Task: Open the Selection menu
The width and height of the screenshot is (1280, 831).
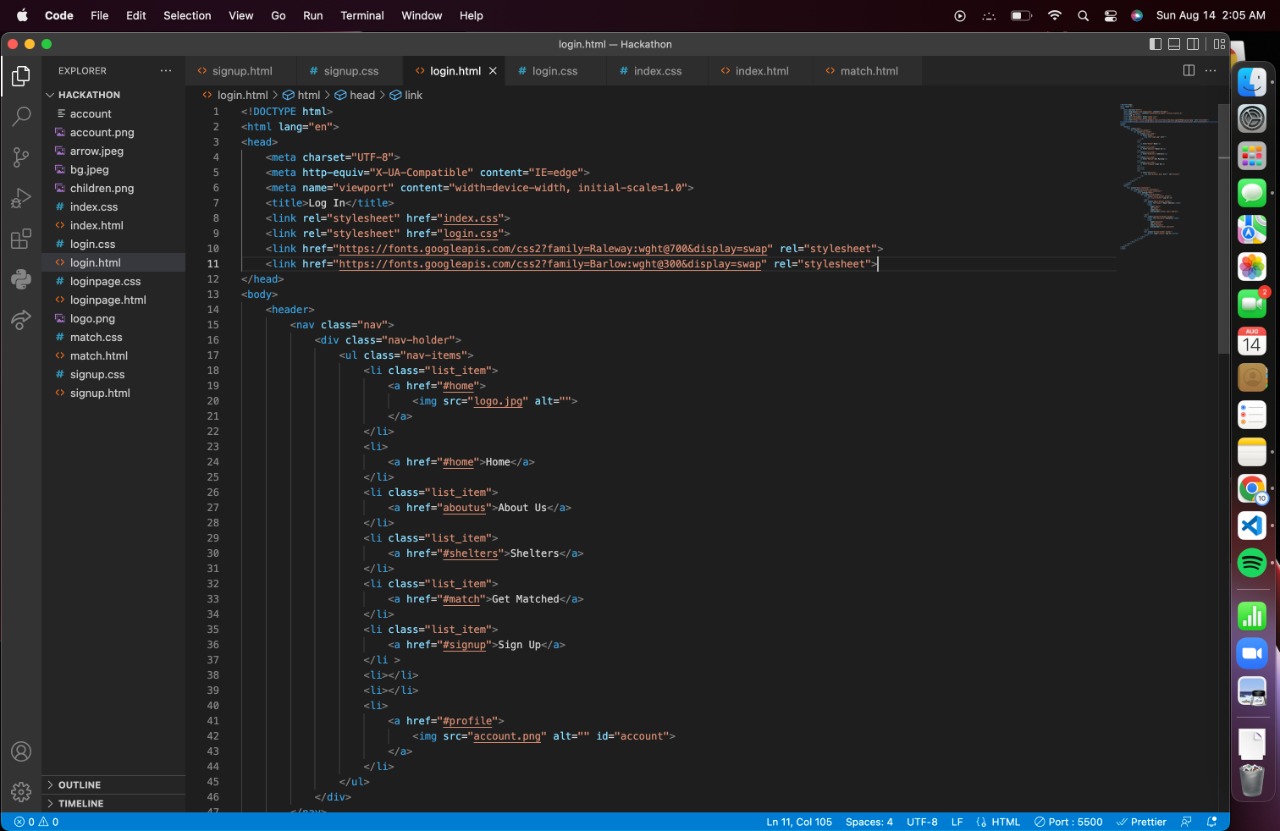Action: click(x=187, y=15)
